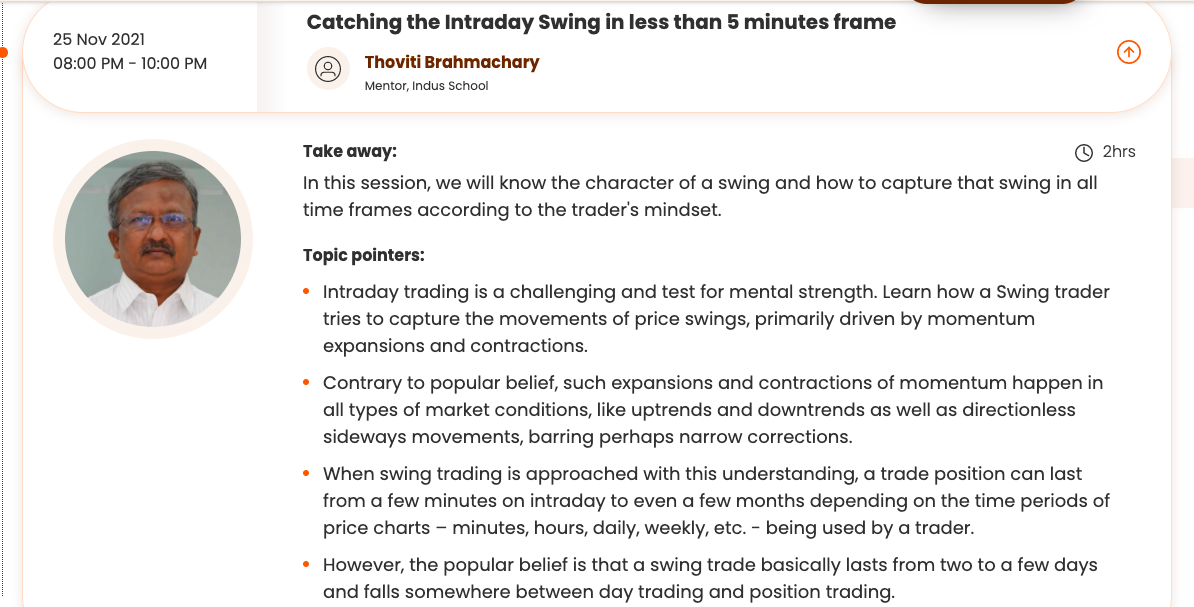This screenshot has height=607, width=1194.
Task: Click the 08:00 PM - 10:00 PM time slot
Action: (130, 63)
